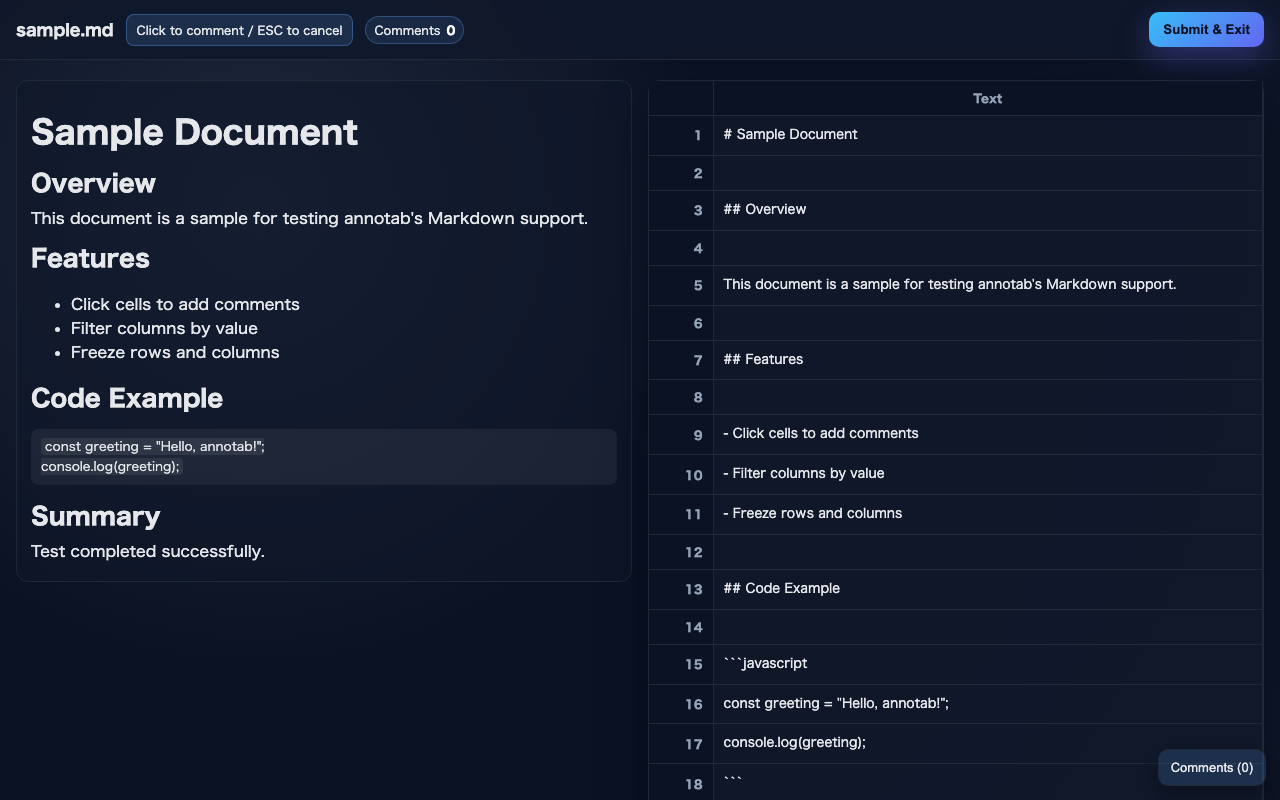
Task: Click 'Test completed successfully.' in the preview
Action: (x=148, y=551)
